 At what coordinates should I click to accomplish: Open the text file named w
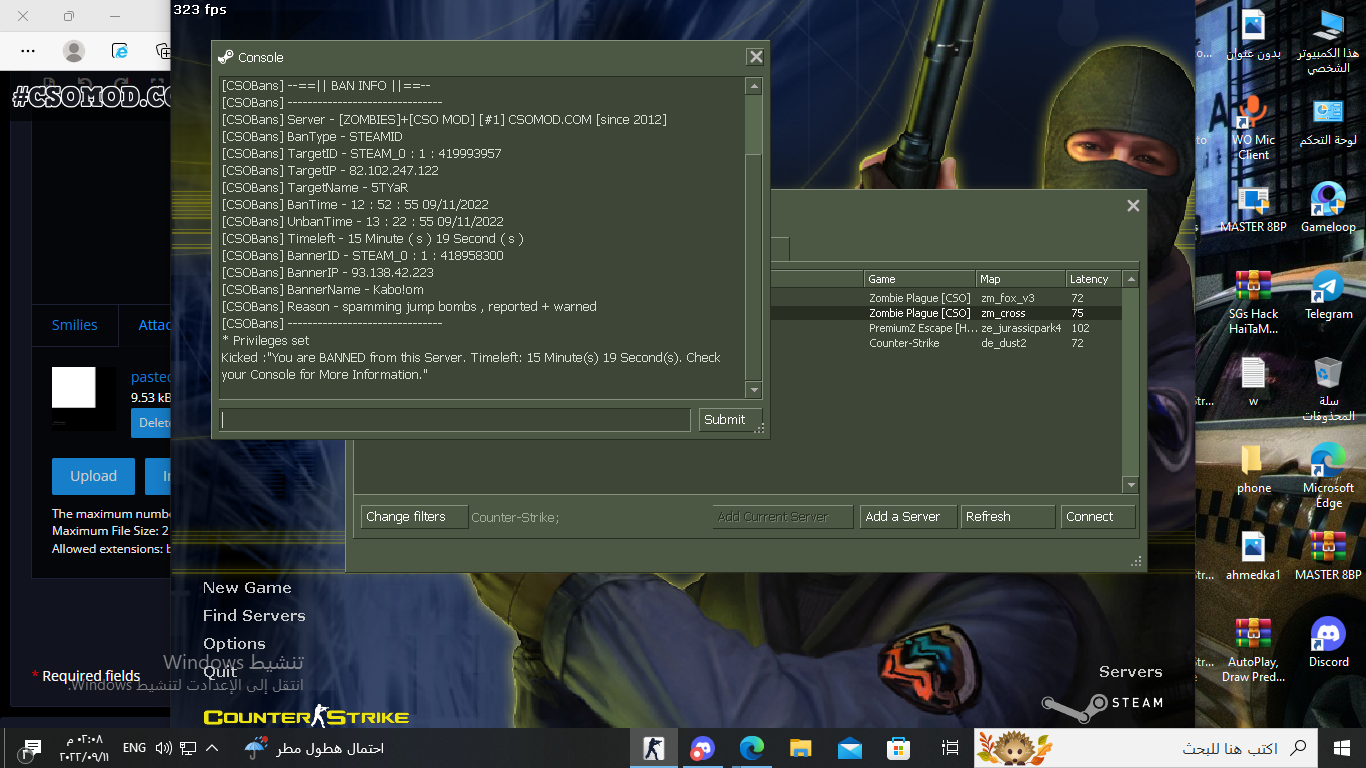pyautogui.click(x=1253, y=382)
